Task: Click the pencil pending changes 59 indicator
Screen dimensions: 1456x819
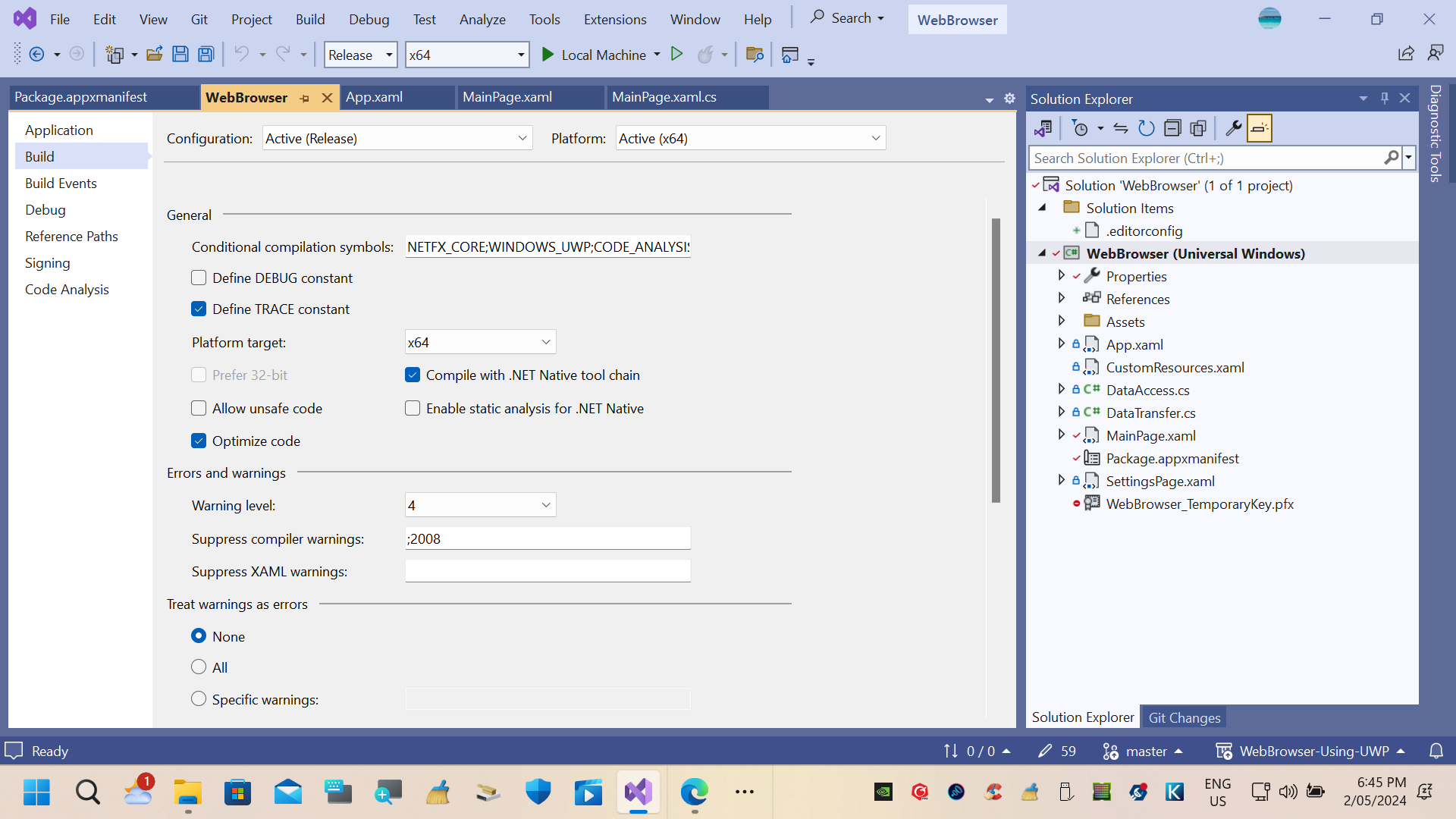Action: [x=1057, y=752]
